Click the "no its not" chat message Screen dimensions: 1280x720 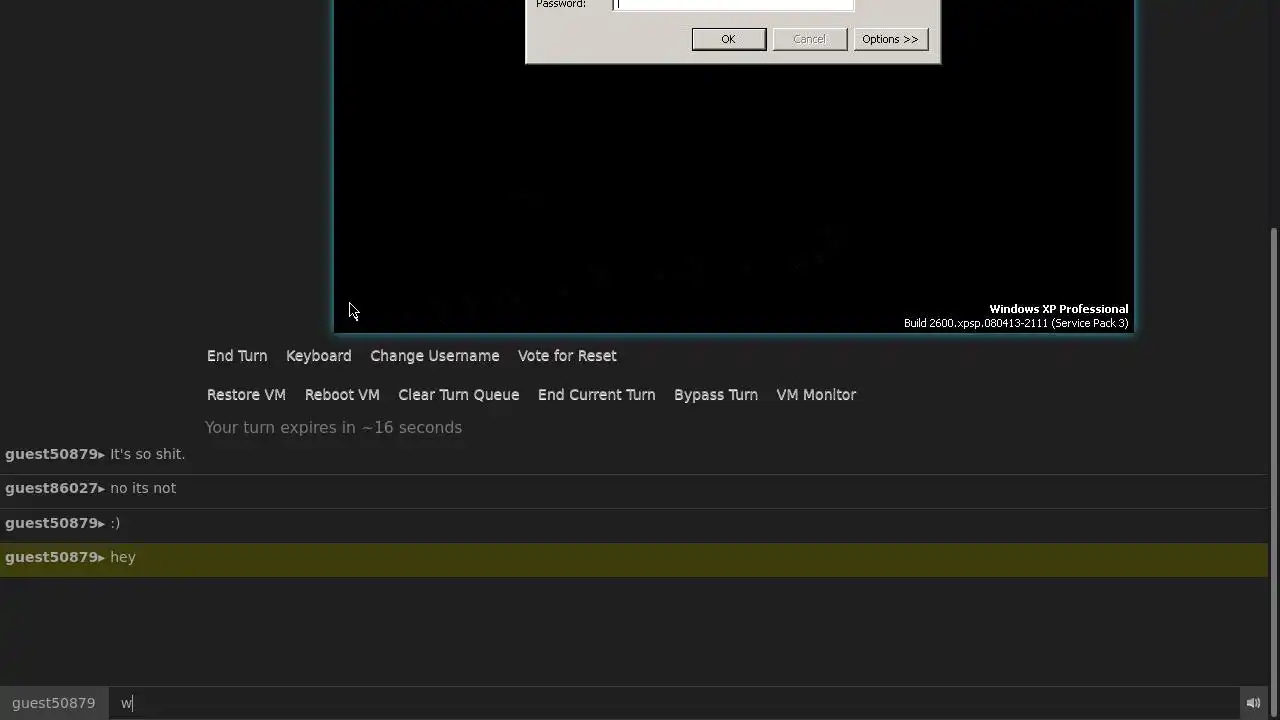(143, 488)
